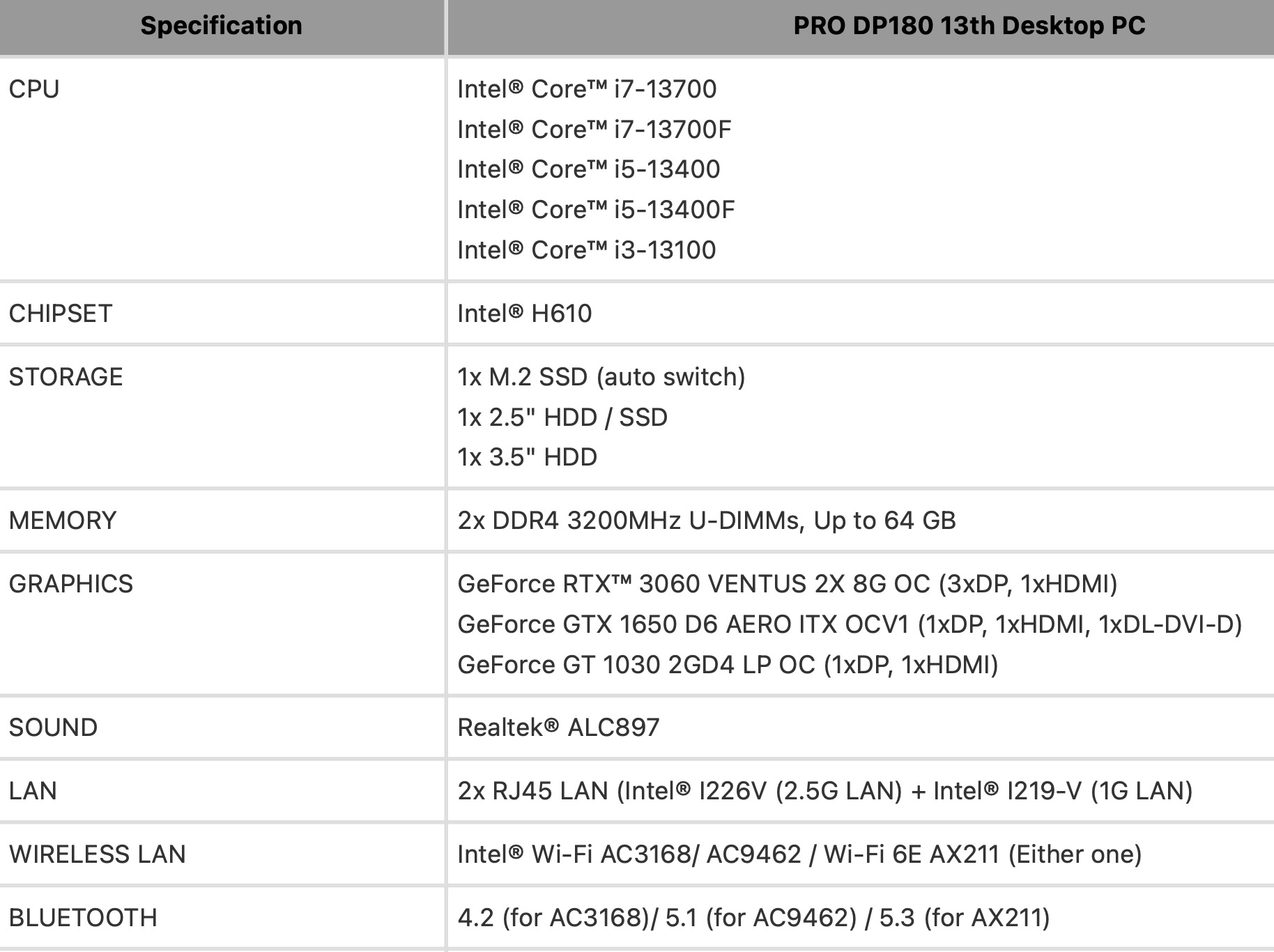Click the Specification column header
The height and width of the screenshot is (952, 1274).
(221, 26)
